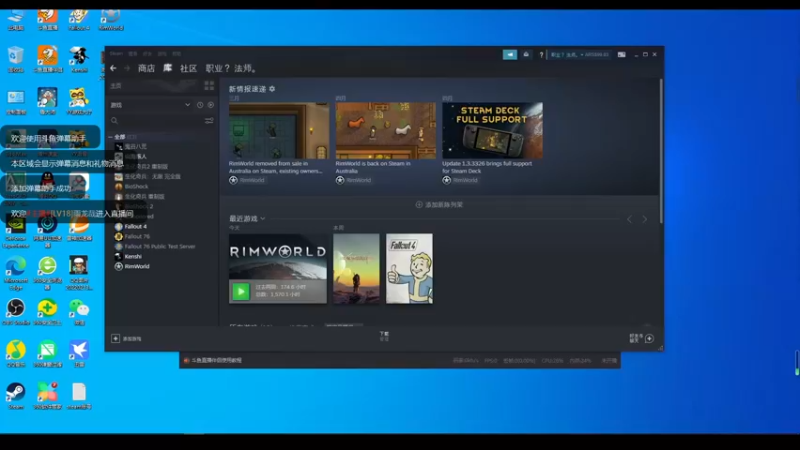Open the Steam menu in title bar

click(x=116, y=54)
